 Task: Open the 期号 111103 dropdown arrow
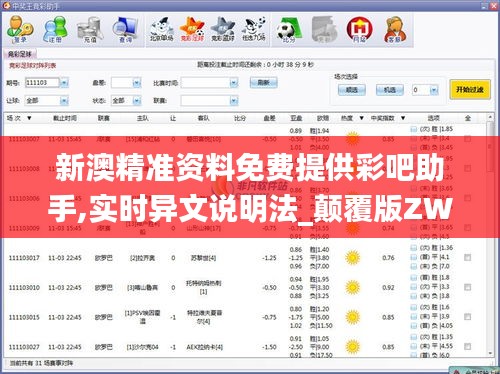click(64, 82)
